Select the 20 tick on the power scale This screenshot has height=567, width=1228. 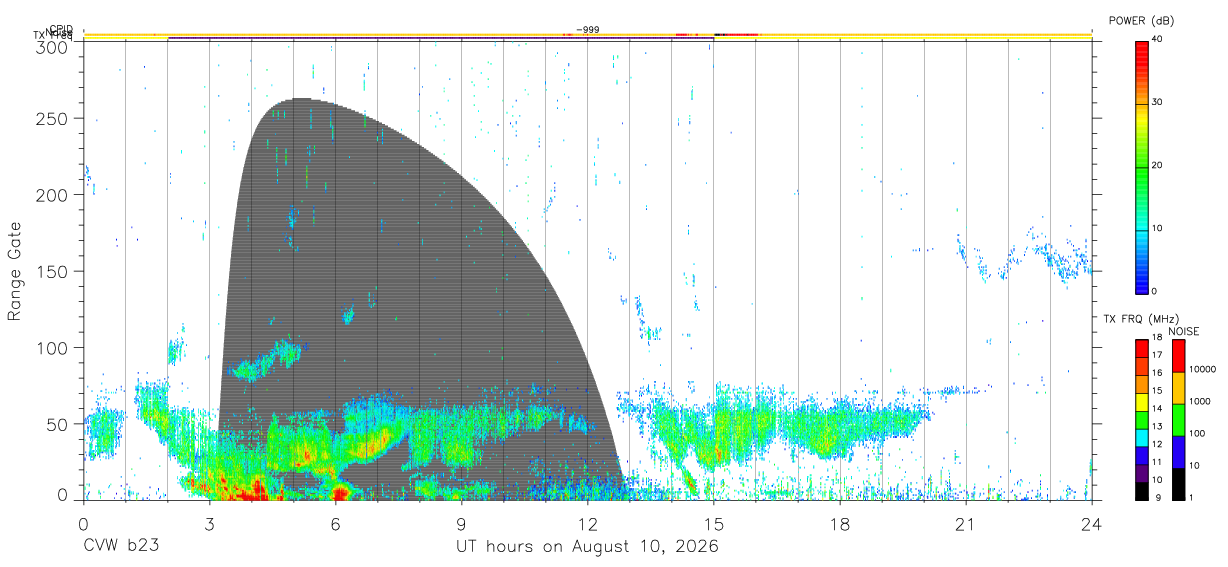[1159, 165]
